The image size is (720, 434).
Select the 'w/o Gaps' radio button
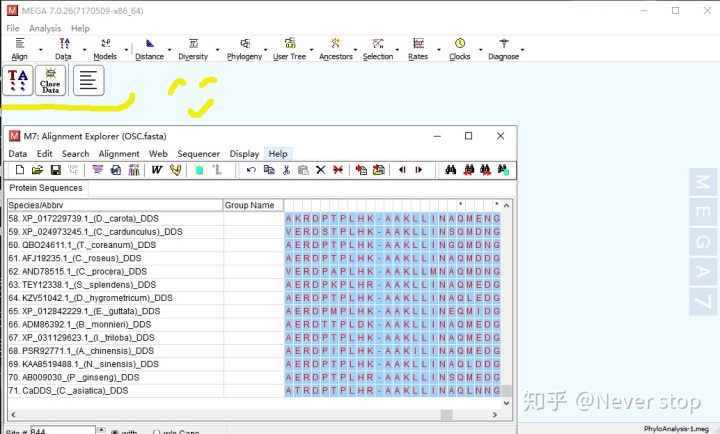157,432
